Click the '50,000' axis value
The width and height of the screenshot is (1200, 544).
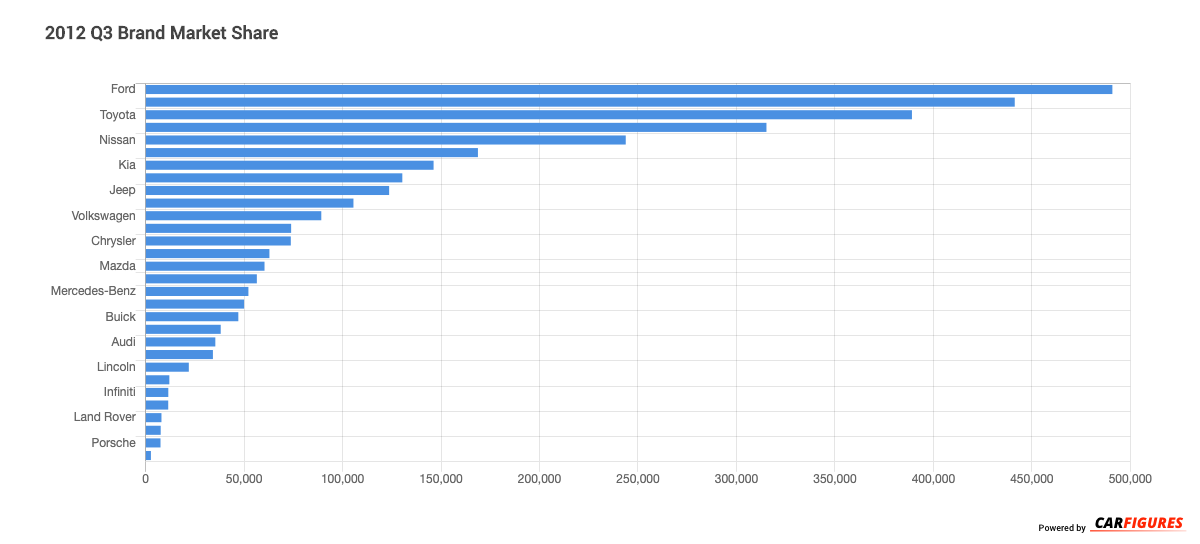[244, 480]
